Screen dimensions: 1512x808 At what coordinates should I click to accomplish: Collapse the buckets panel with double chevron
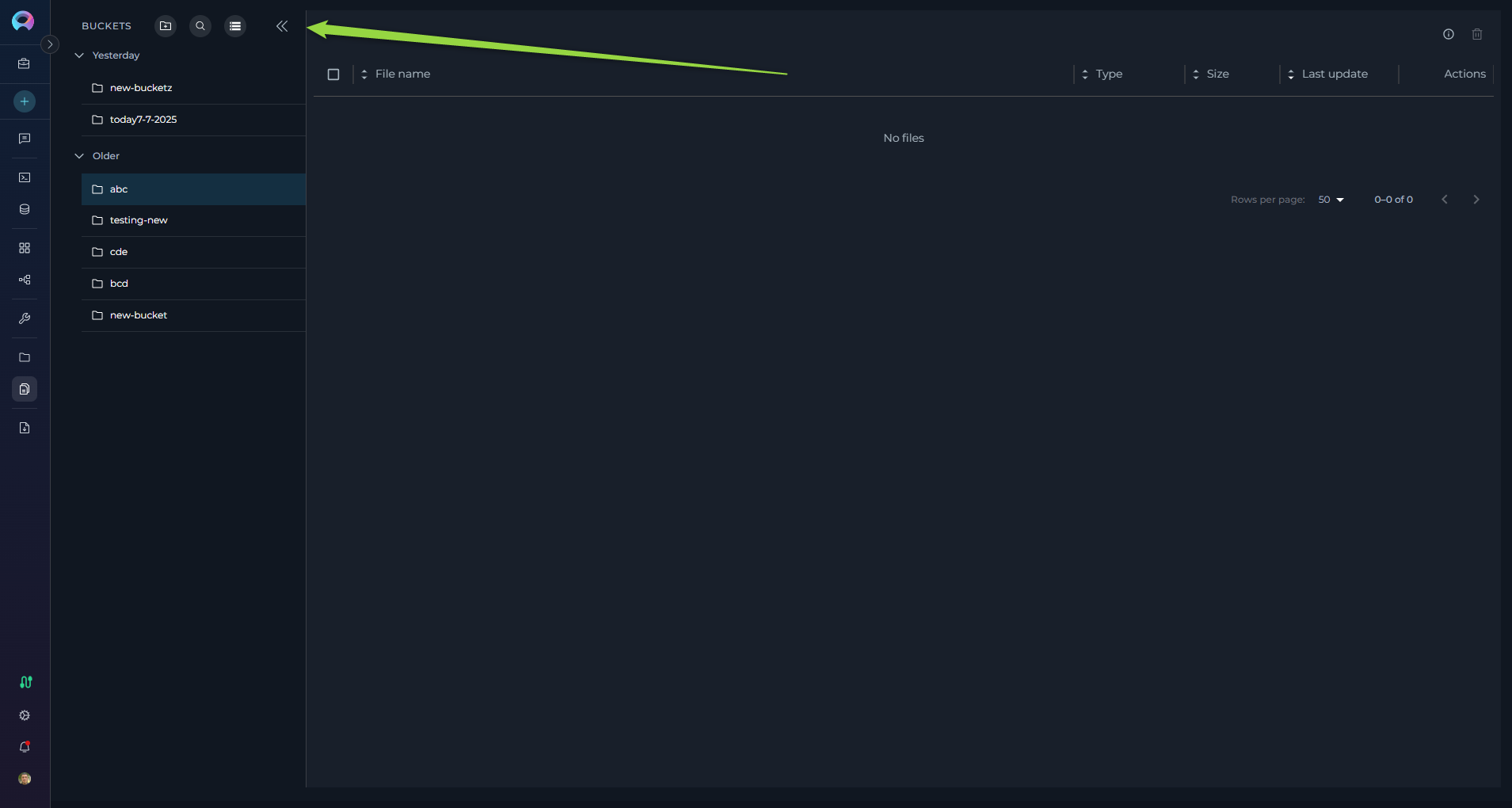282,26
